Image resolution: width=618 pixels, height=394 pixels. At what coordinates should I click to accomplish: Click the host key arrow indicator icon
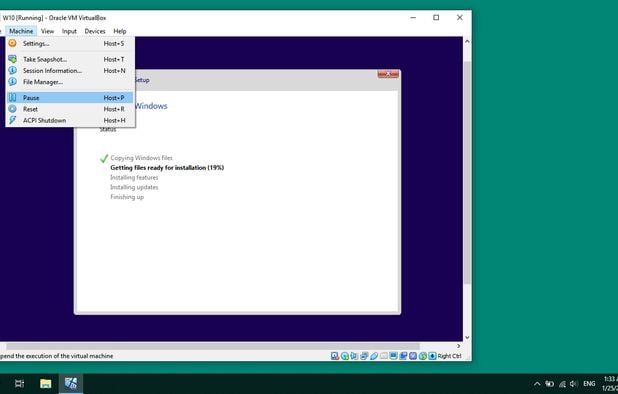click(x=432, y=356)
